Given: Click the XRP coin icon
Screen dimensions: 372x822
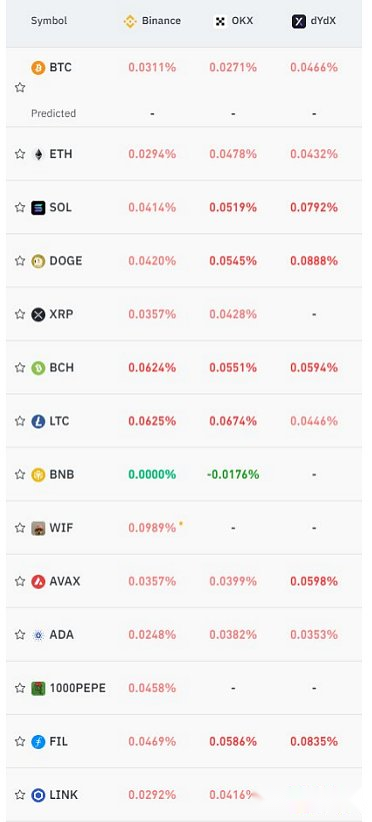Looking at the screenshot, I should (x=38, y=315).
